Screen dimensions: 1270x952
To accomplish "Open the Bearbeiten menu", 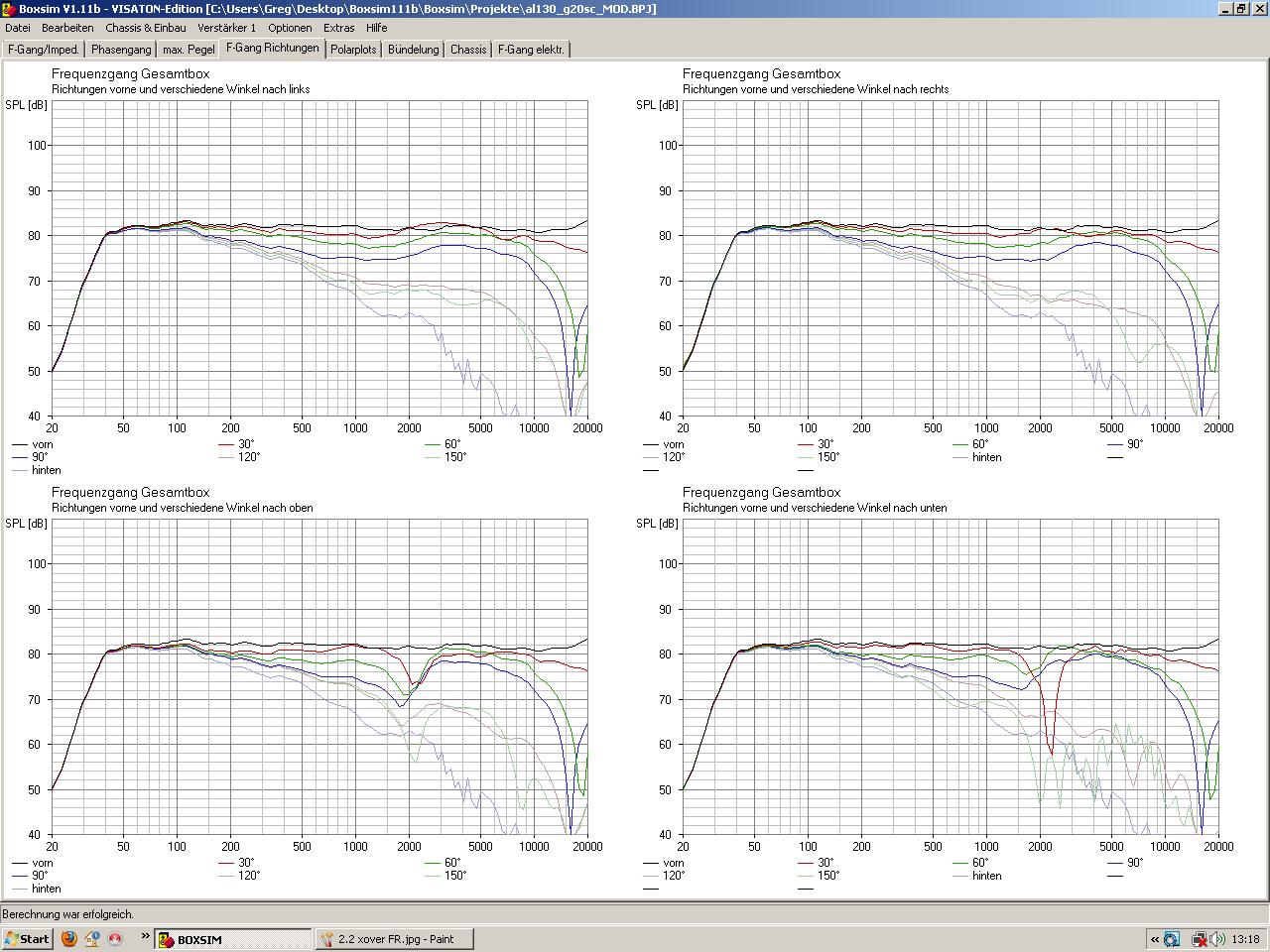I will tap(67, 28).
